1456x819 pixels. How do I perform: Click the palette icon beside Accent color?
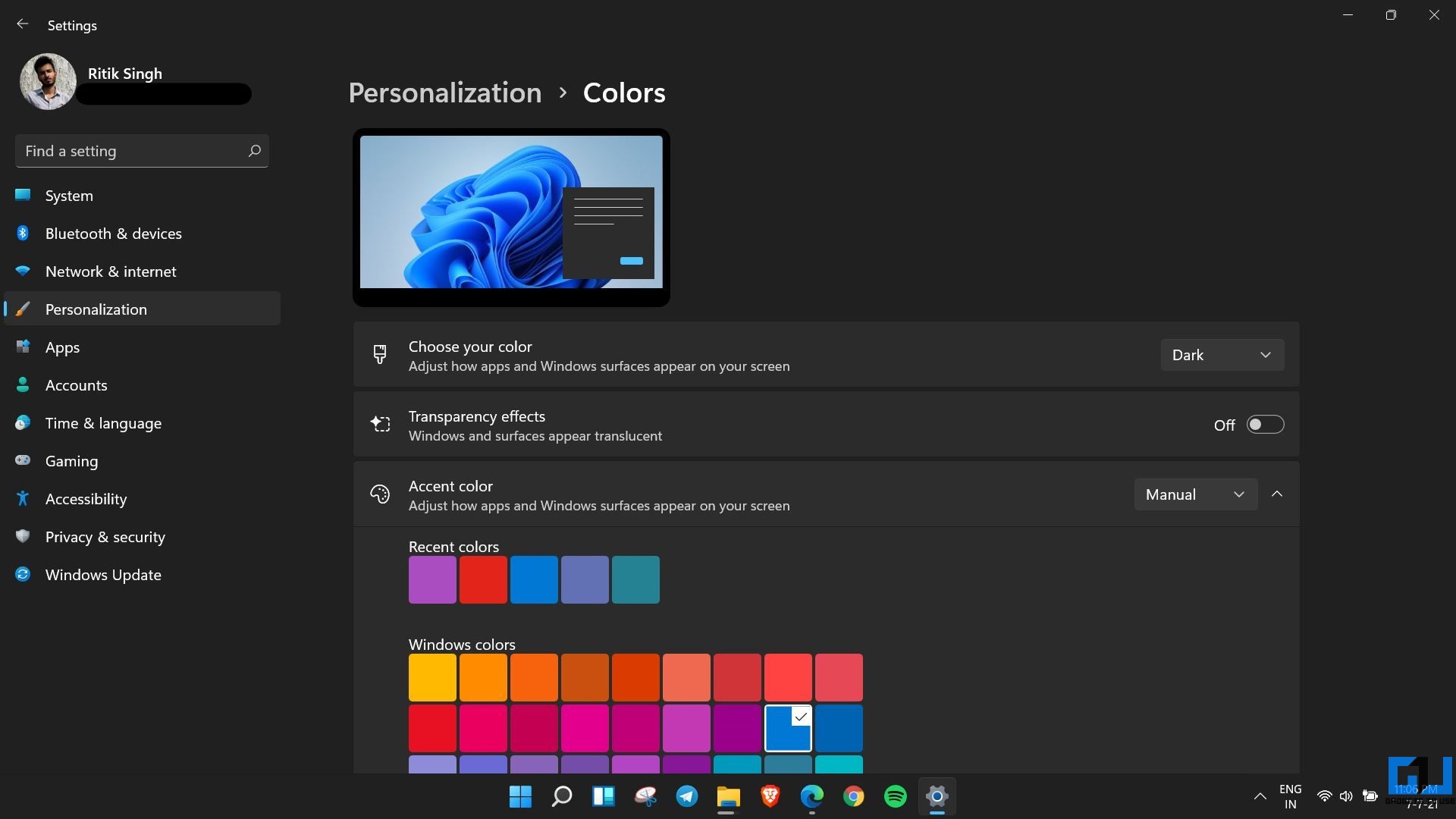tap(380, 494)
